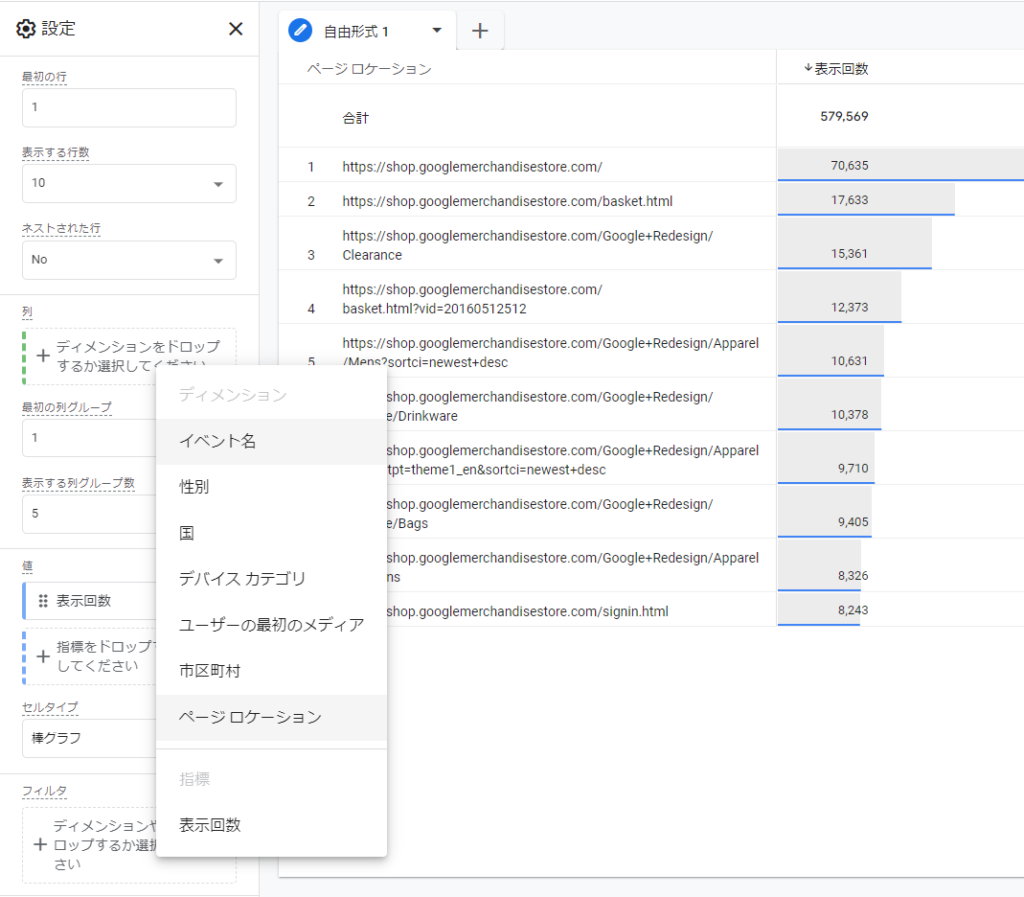1024x897 pixels.
Task: Click the フィルタ section label
Action: tap(44, 791)
